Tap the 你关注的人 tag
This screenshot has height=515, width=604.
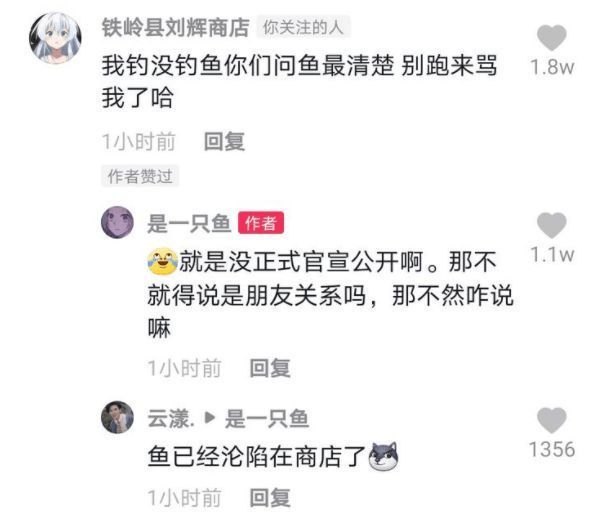point(303,27)
